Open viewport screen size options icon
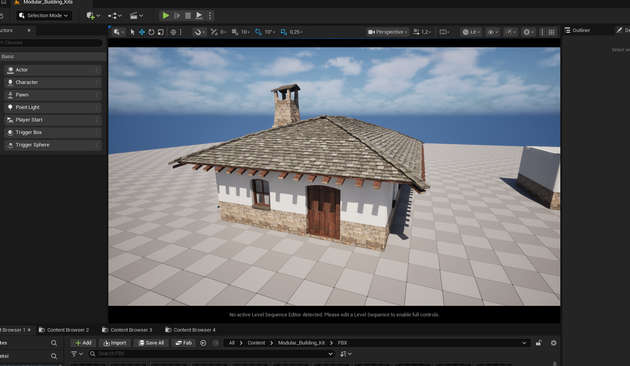630x366 pixels. point(444,32)
